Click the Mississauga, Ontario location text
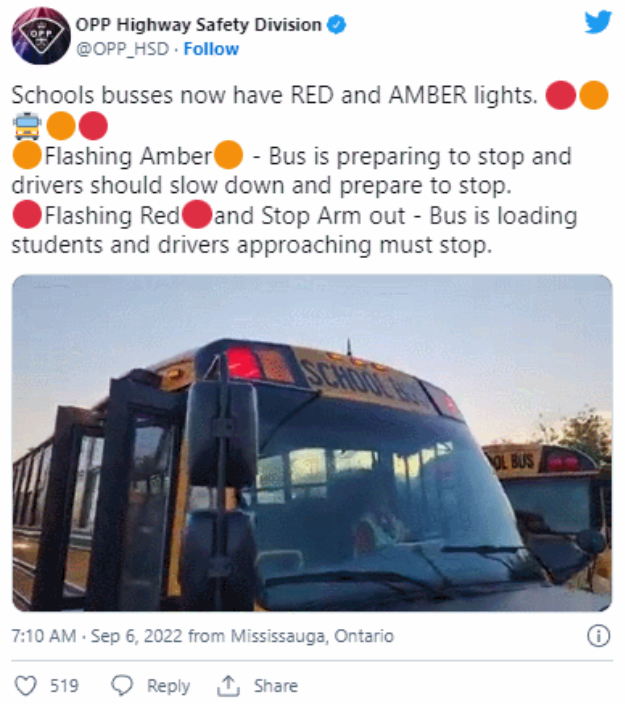The image size is (625, 704). pyautogui.click(x=312, y=636)
